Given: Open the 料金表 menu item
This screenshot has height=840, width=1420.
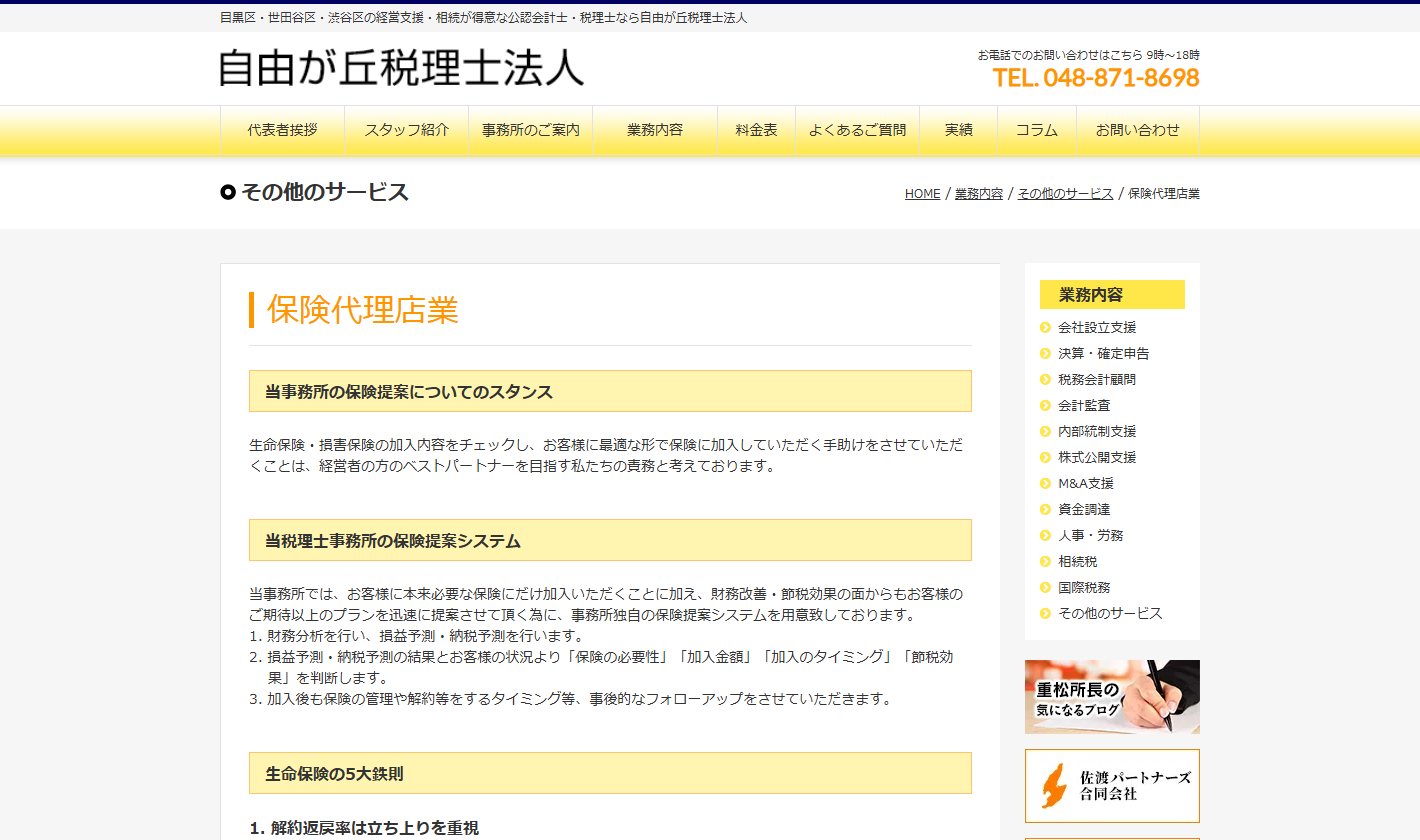Looking at the screenshot, I should pyautogui.click(x=756, y=130).
